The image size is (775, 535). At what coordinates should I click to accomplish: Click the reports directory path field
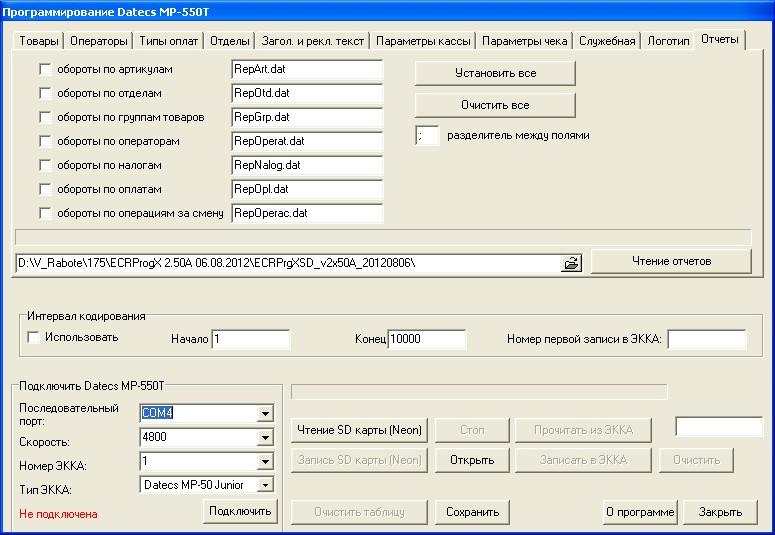tap(288, 263)
